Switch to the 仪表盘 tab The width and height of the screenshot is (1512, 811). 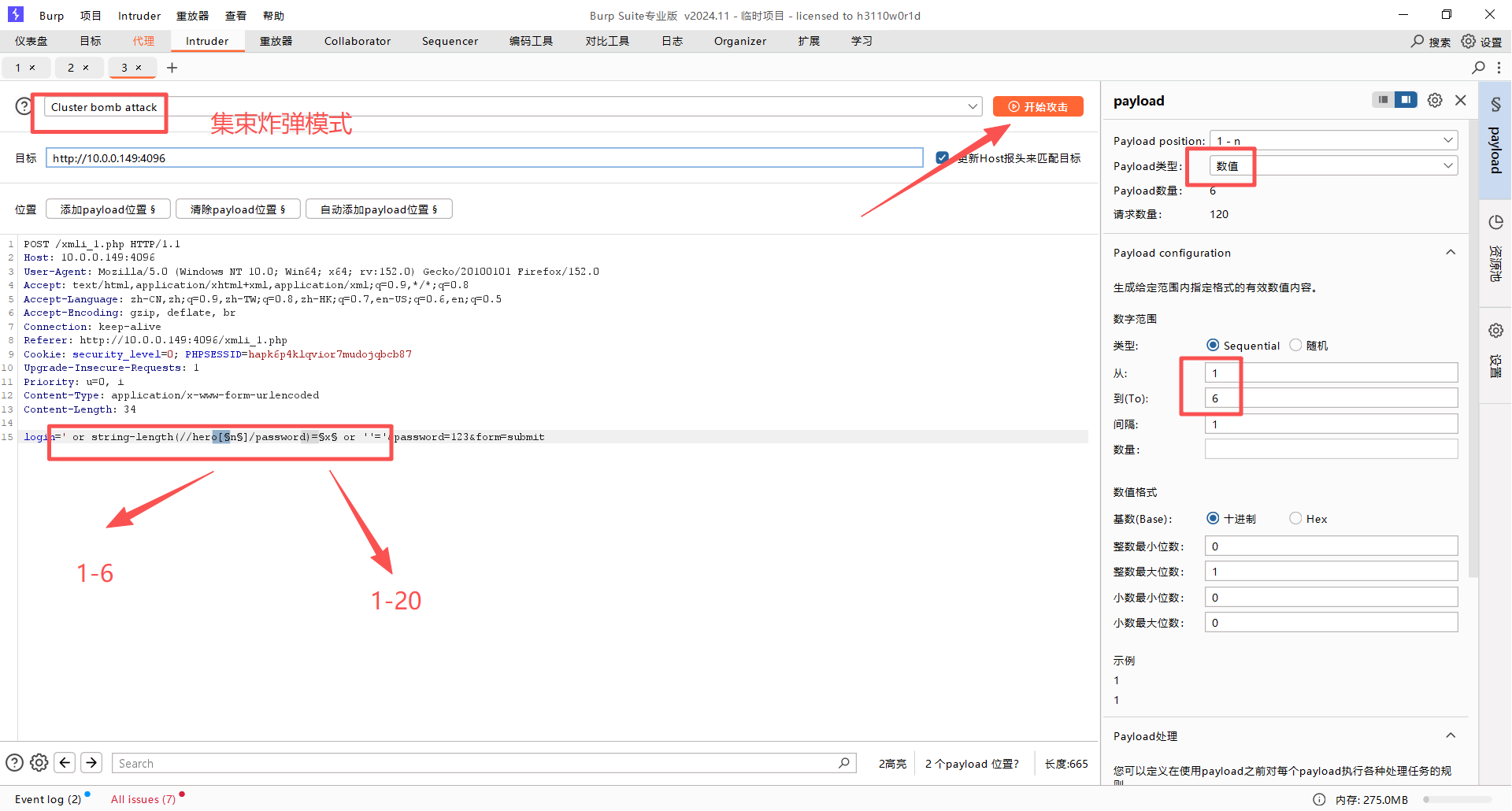(x=31, y=41)
